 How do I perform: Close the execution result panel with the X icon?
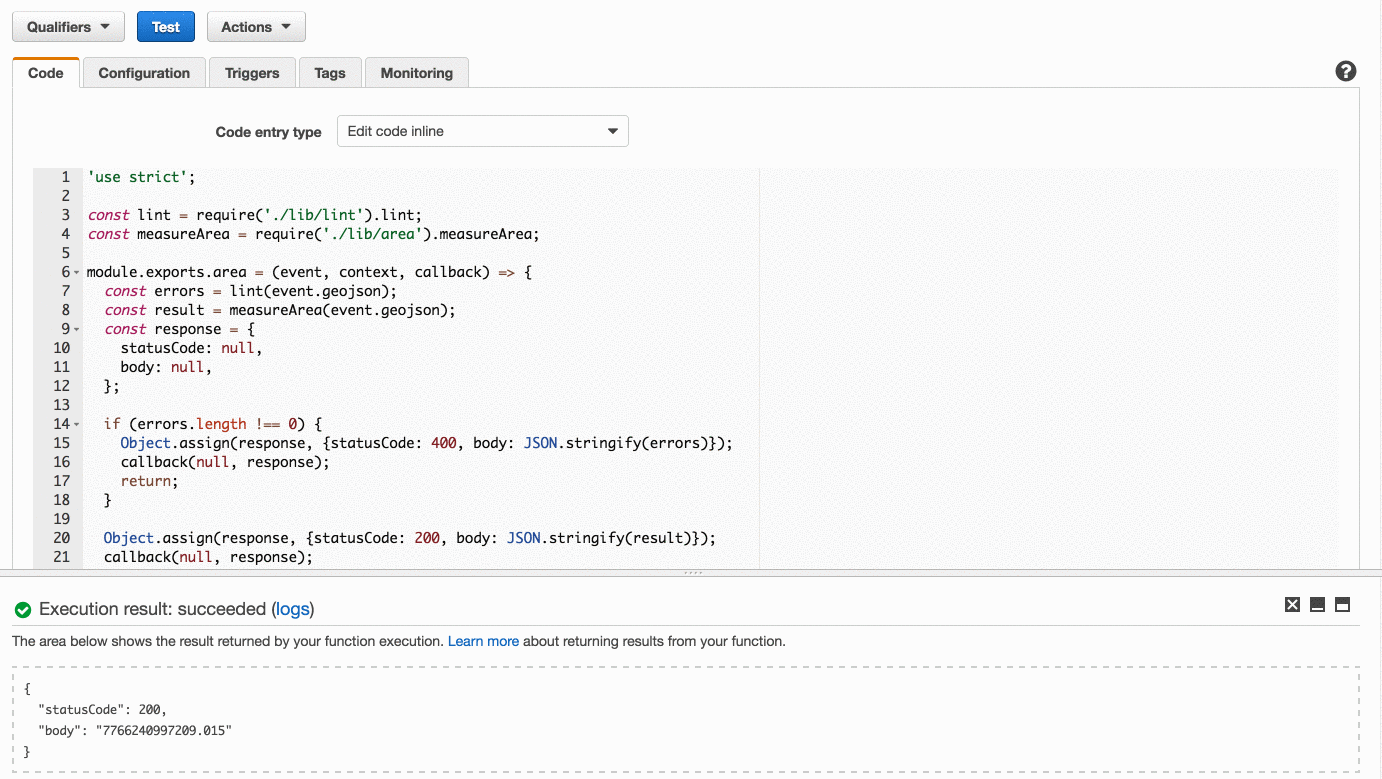(x=1292, y=604)
